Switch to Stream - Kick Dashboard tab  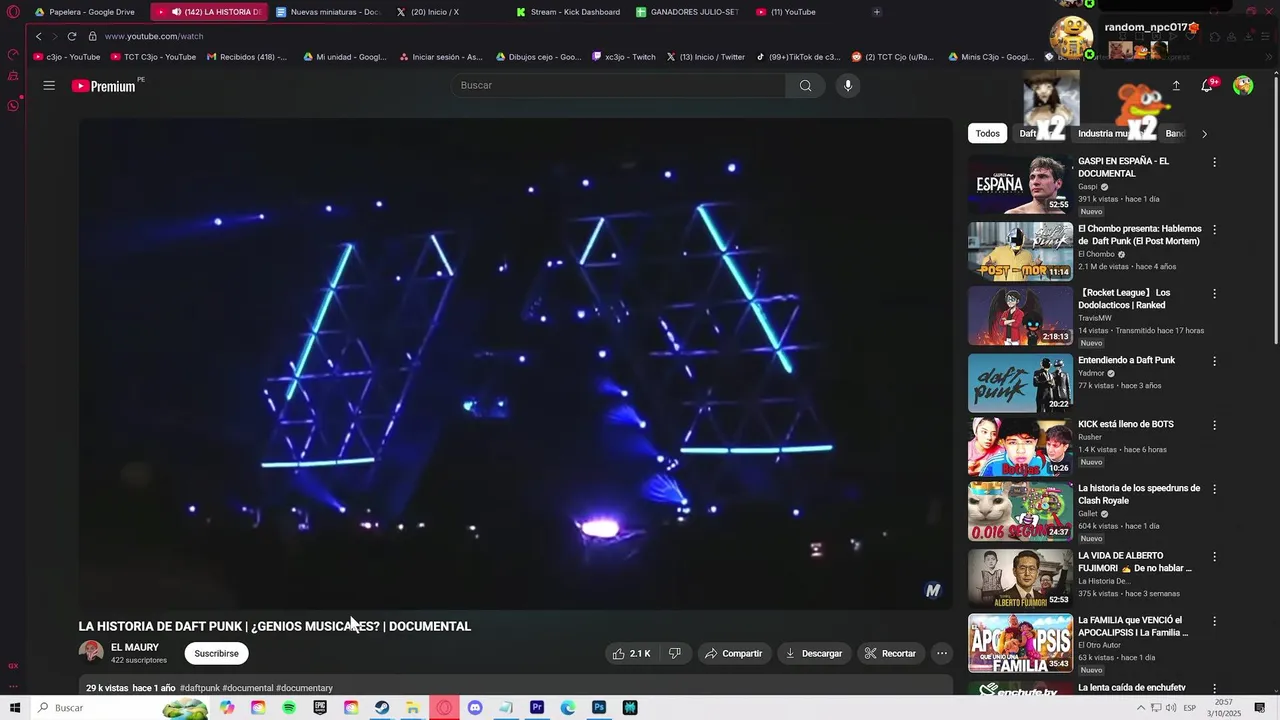point(569,12)
